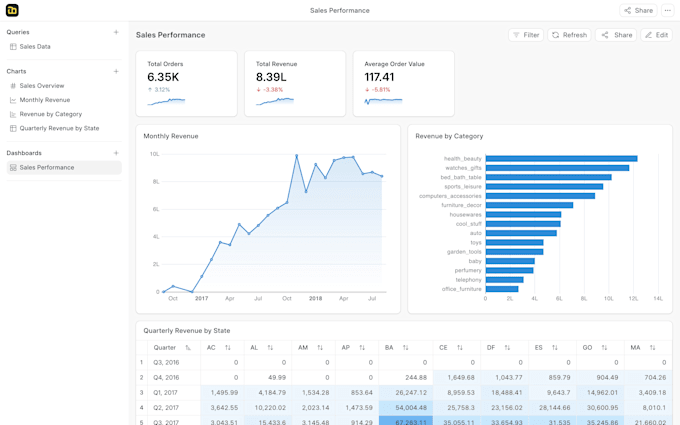The width and height of the screenshot is (680, 425).
Task: Sort by the BA column arrows
Action: (x=405, y=348)
